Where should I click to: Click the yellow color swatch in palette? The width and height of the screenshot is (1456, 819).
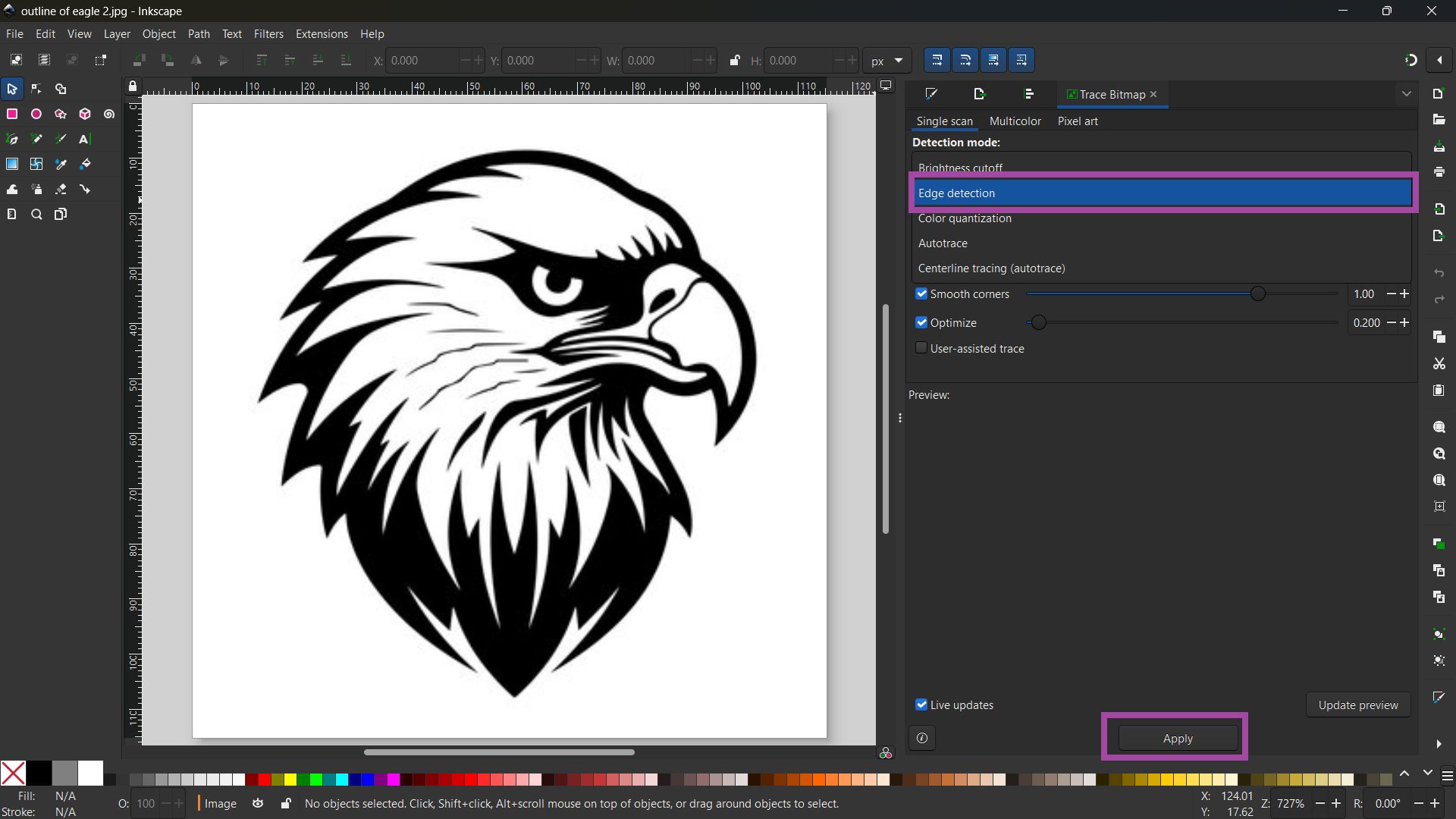click(x=290, y=779)
